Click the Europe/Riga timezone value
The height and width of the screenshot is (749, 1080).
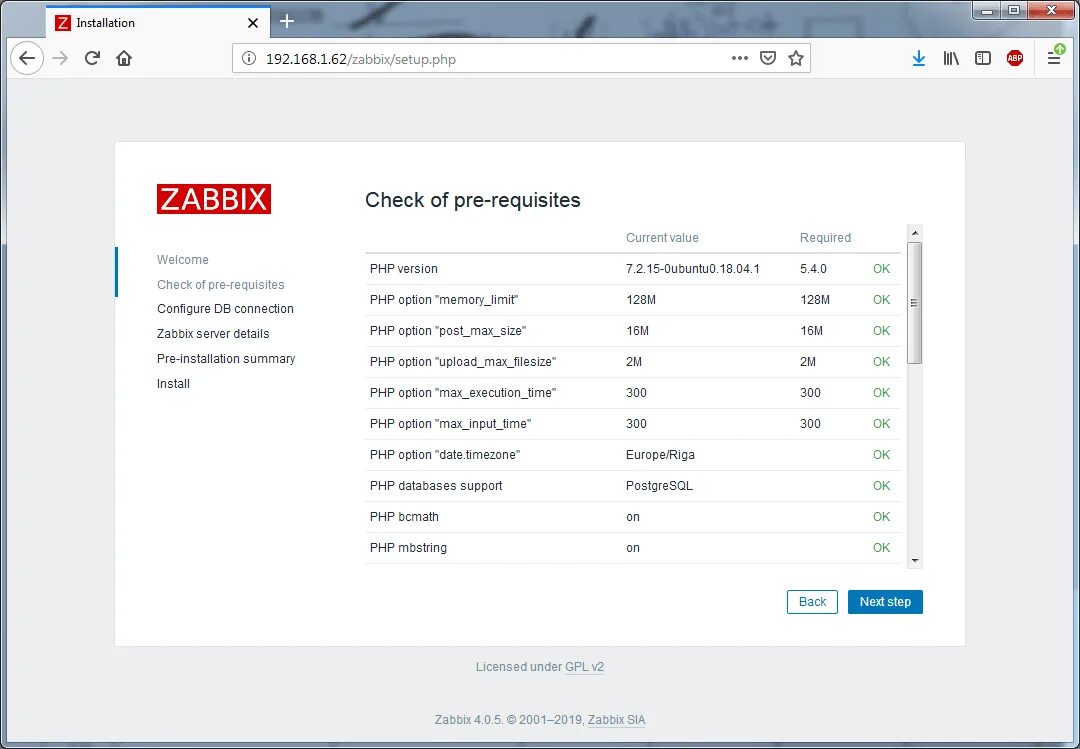(x=660, y=455)
